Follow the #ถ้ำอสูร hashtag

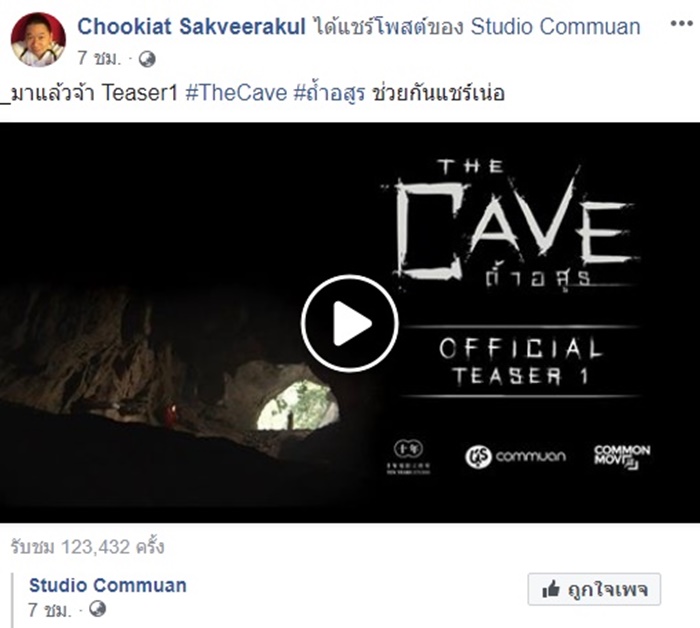(329, 93)
